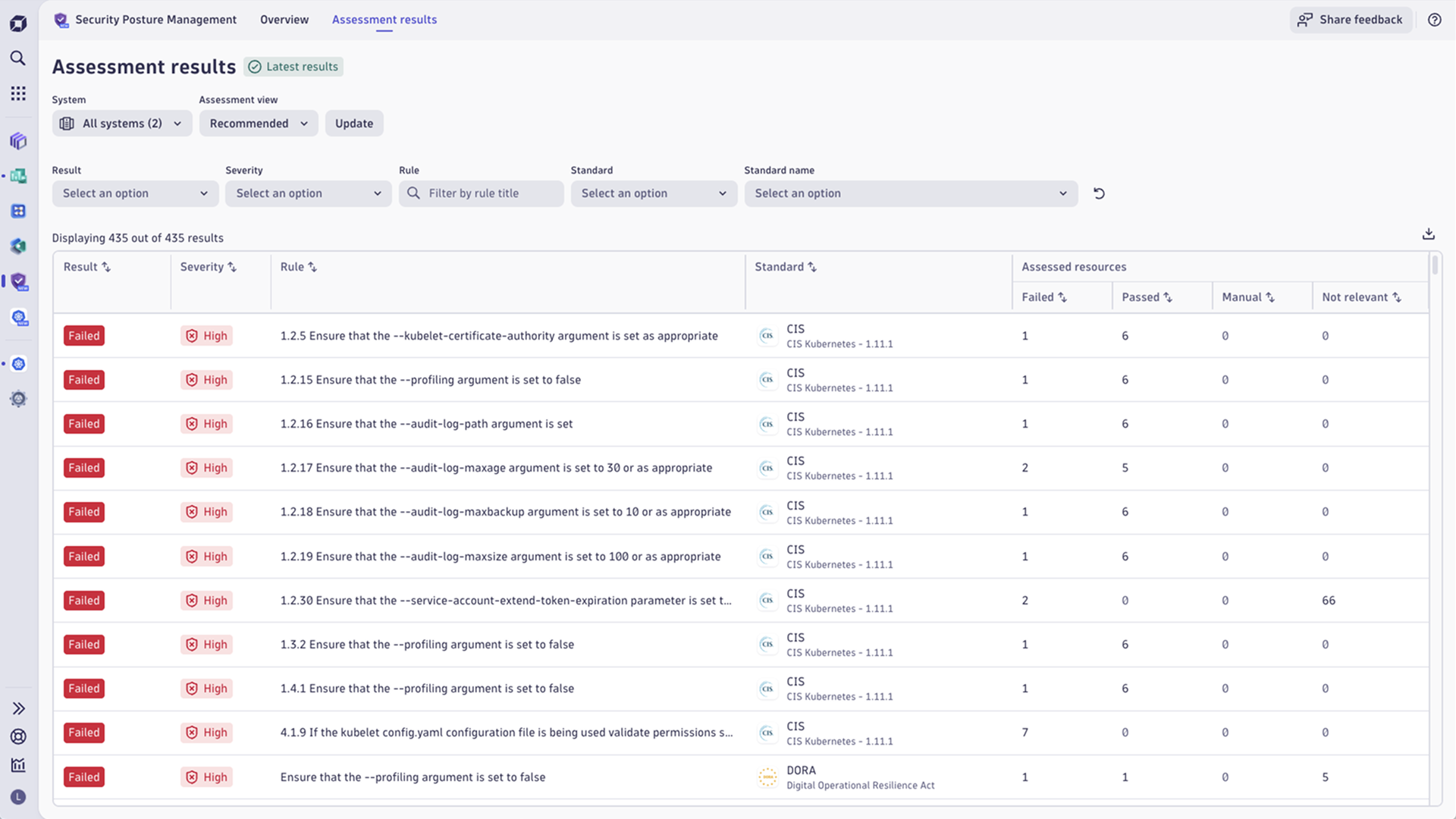Click the download results icon above the table
The image size is (1456, 819).
click(1429, 234)
